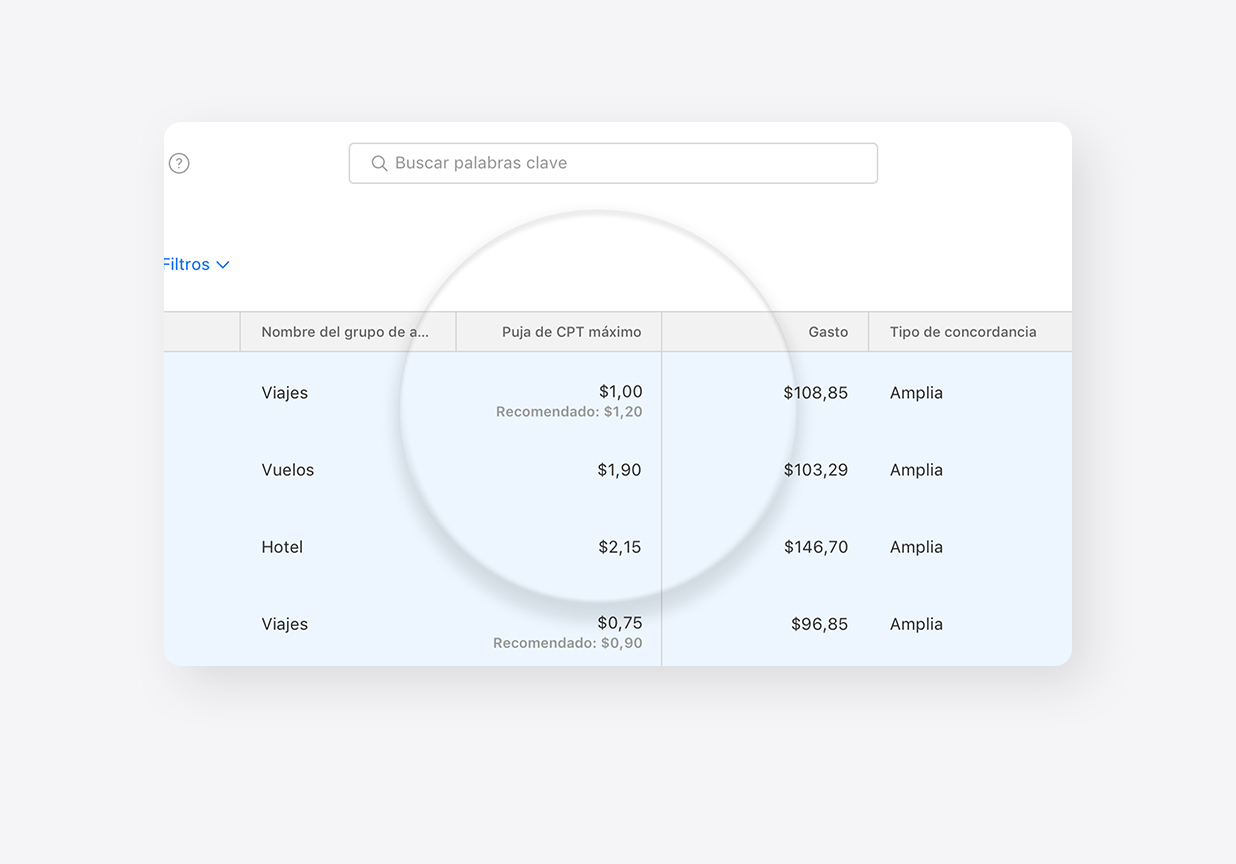Edit the $0,75 max CPT bid
1236x864 pixels.
(619, 623)
